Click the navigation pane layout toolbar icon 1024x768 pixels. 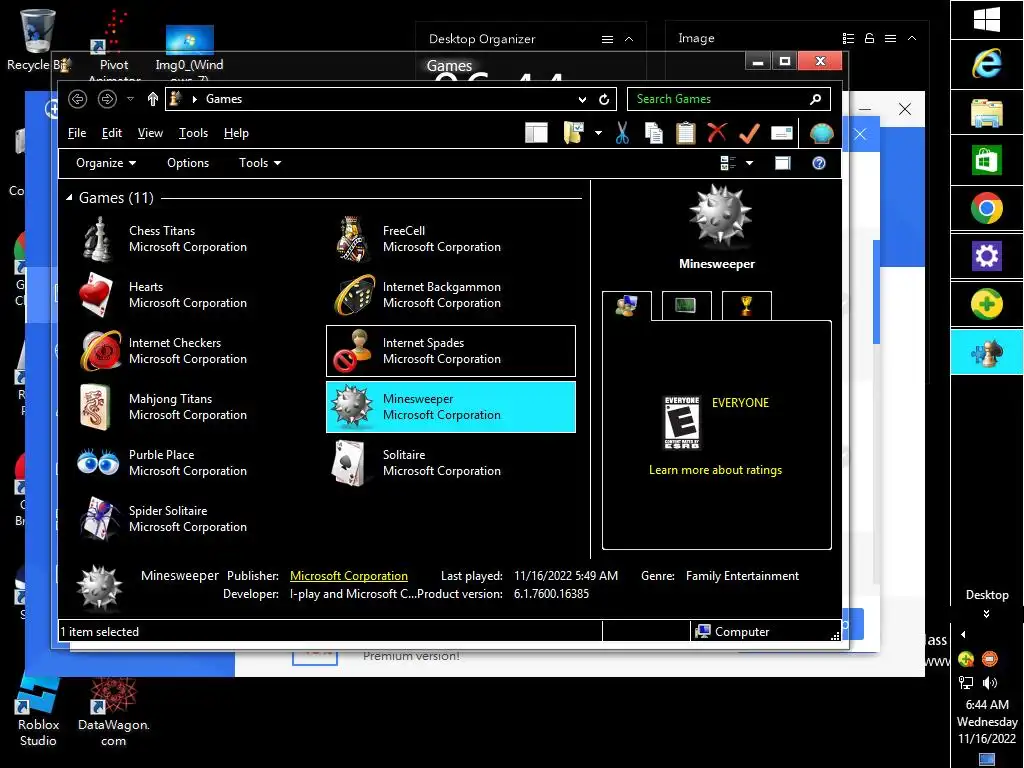(536, 133)
